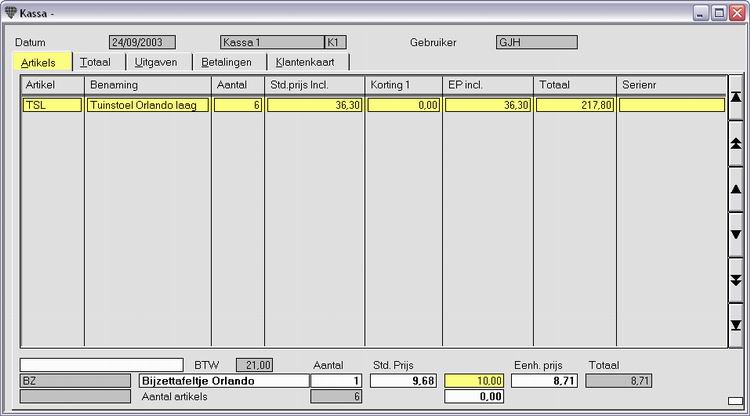This screenshot has height=416, width=750.
Task: Open the Uitgaven tab
Action: pyautogui.click(x=159, y=62)
